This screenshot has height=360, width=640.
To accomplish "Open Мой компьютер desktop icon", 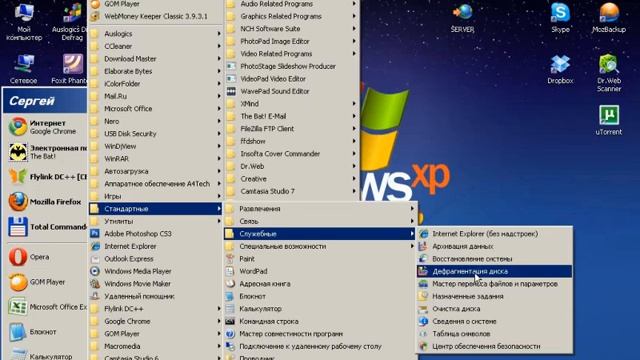I will coord(24,21).
